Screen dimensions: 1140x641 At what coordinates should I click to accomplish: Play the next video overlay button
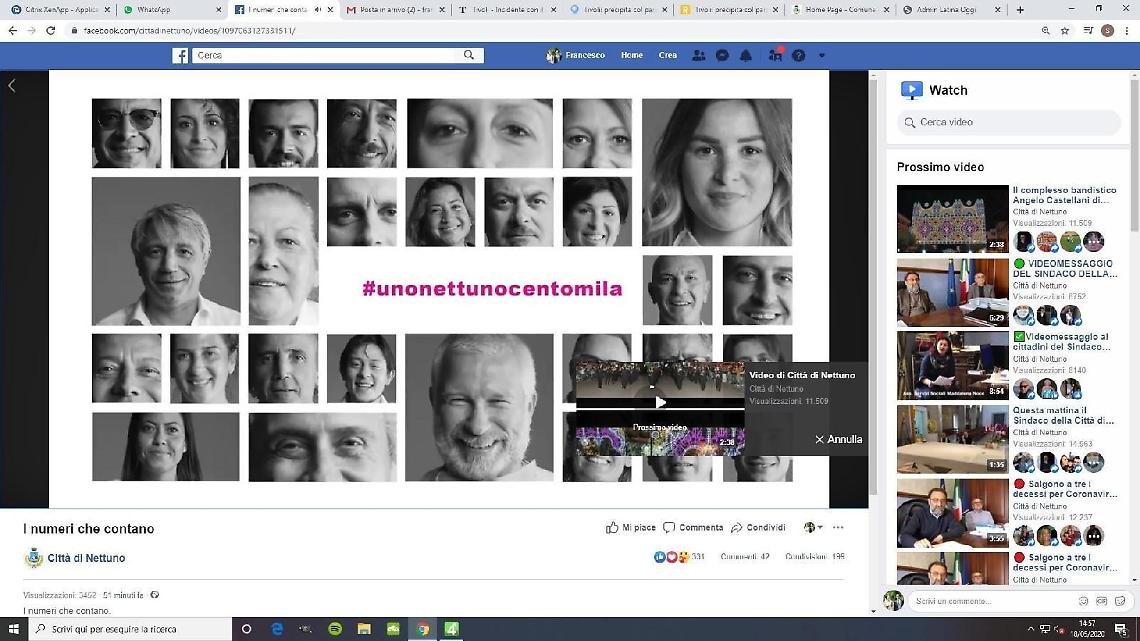click(660, 402)
